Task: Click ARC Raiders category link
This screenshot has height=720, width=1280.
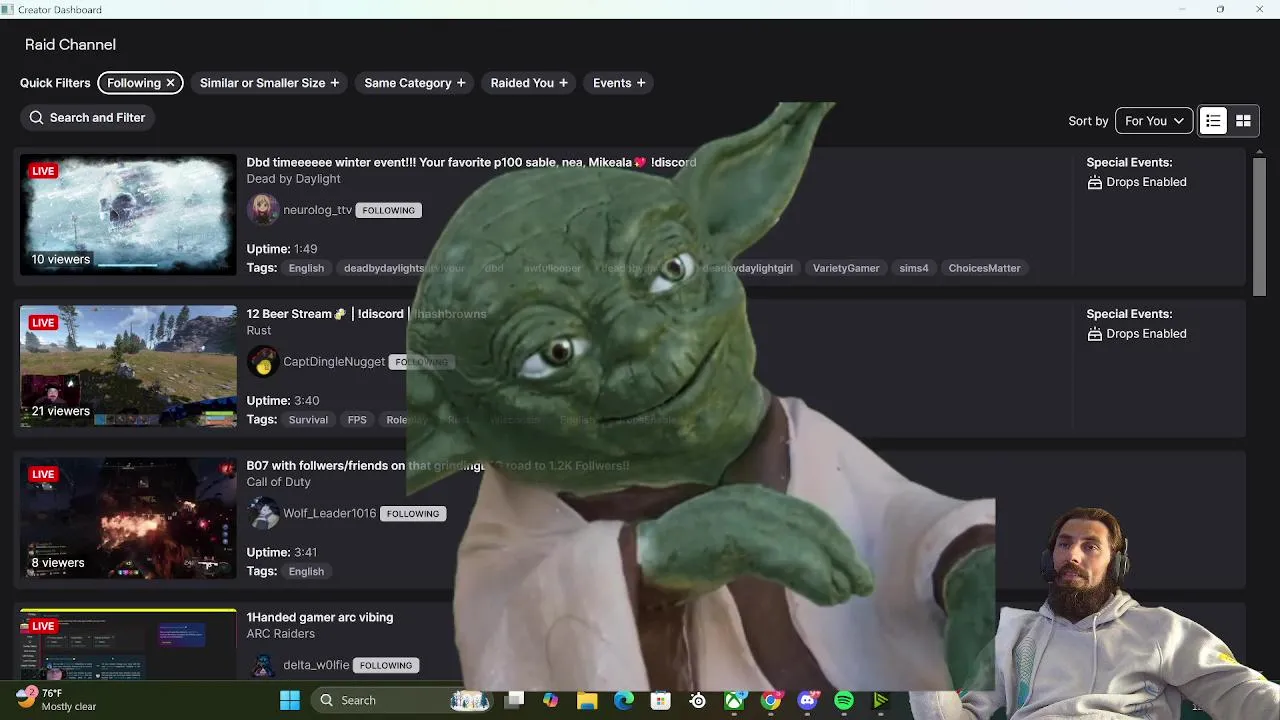Action: pos(281,634)
